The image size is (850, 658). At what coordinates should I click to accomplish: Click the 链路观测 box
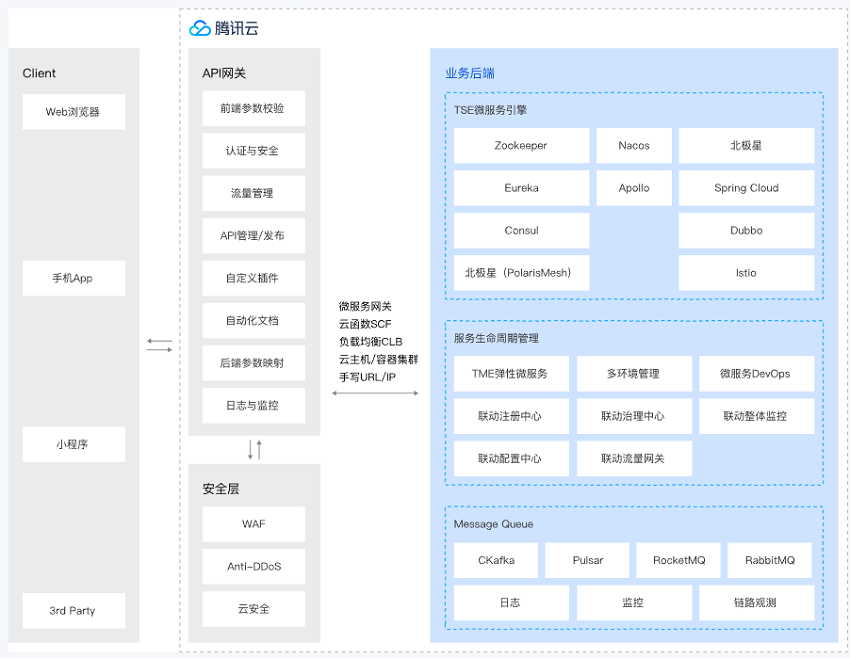pyautogui.click(x=757, y=603)
